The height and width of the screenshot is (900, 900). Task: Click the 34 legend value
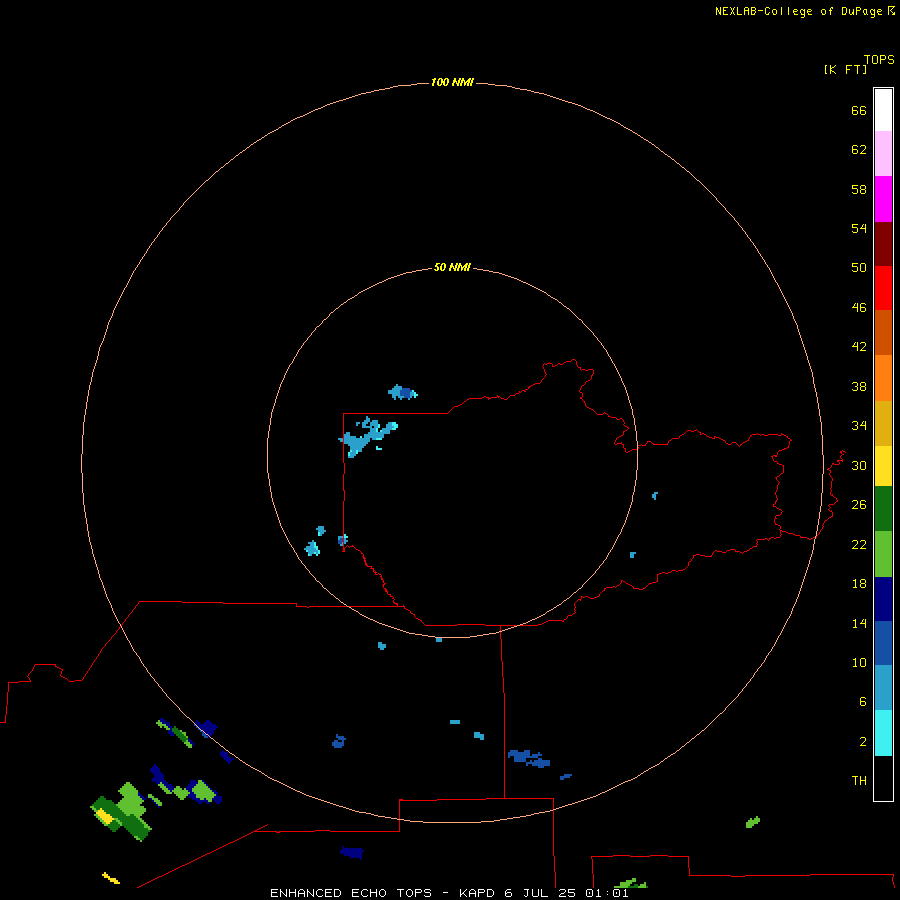pyautogui.click(x=859, y=425)
